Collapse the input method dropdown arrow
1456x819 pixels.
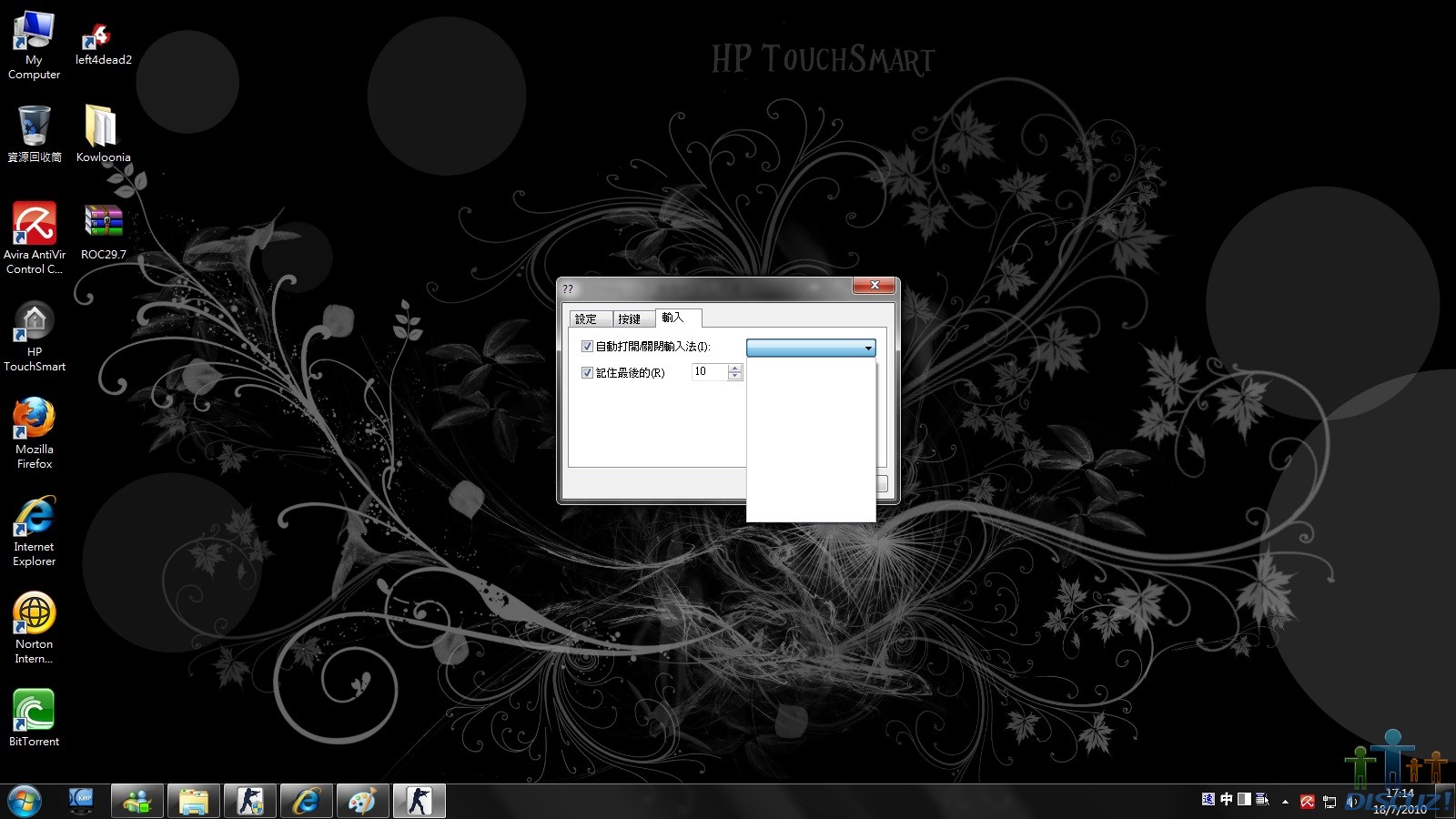[868, 348]
